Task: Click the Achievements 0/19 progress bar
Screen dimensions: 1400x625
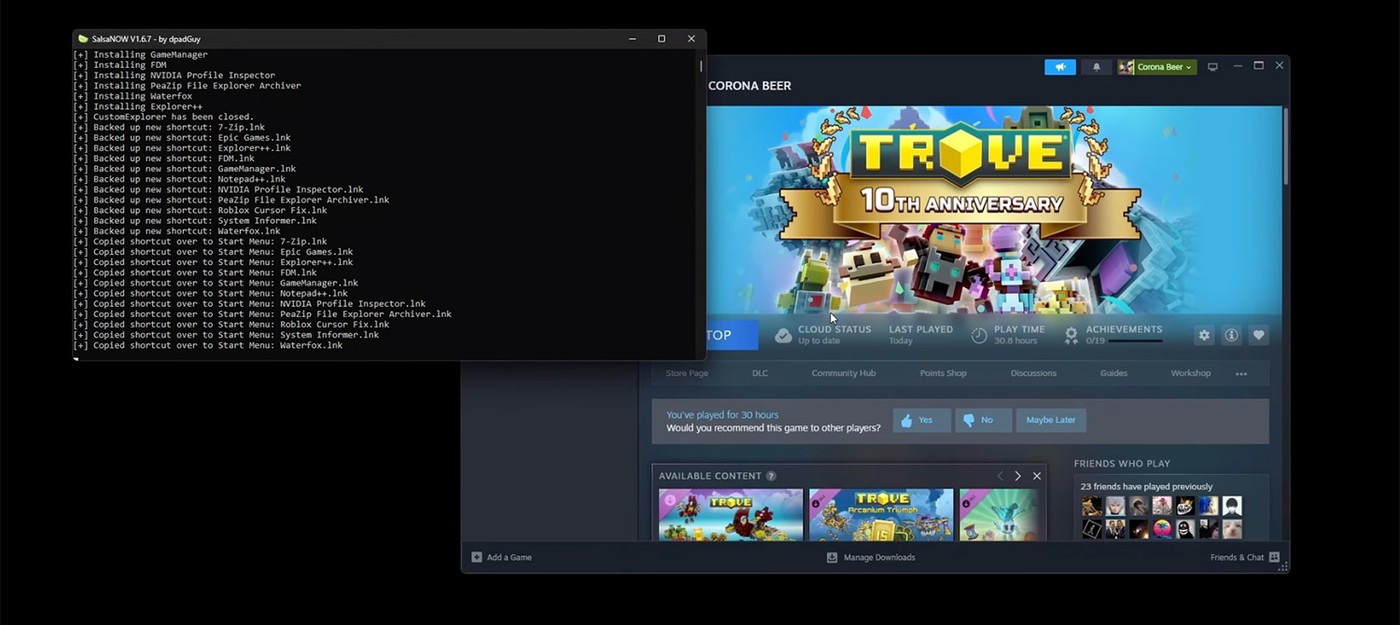Action: 1135,341
